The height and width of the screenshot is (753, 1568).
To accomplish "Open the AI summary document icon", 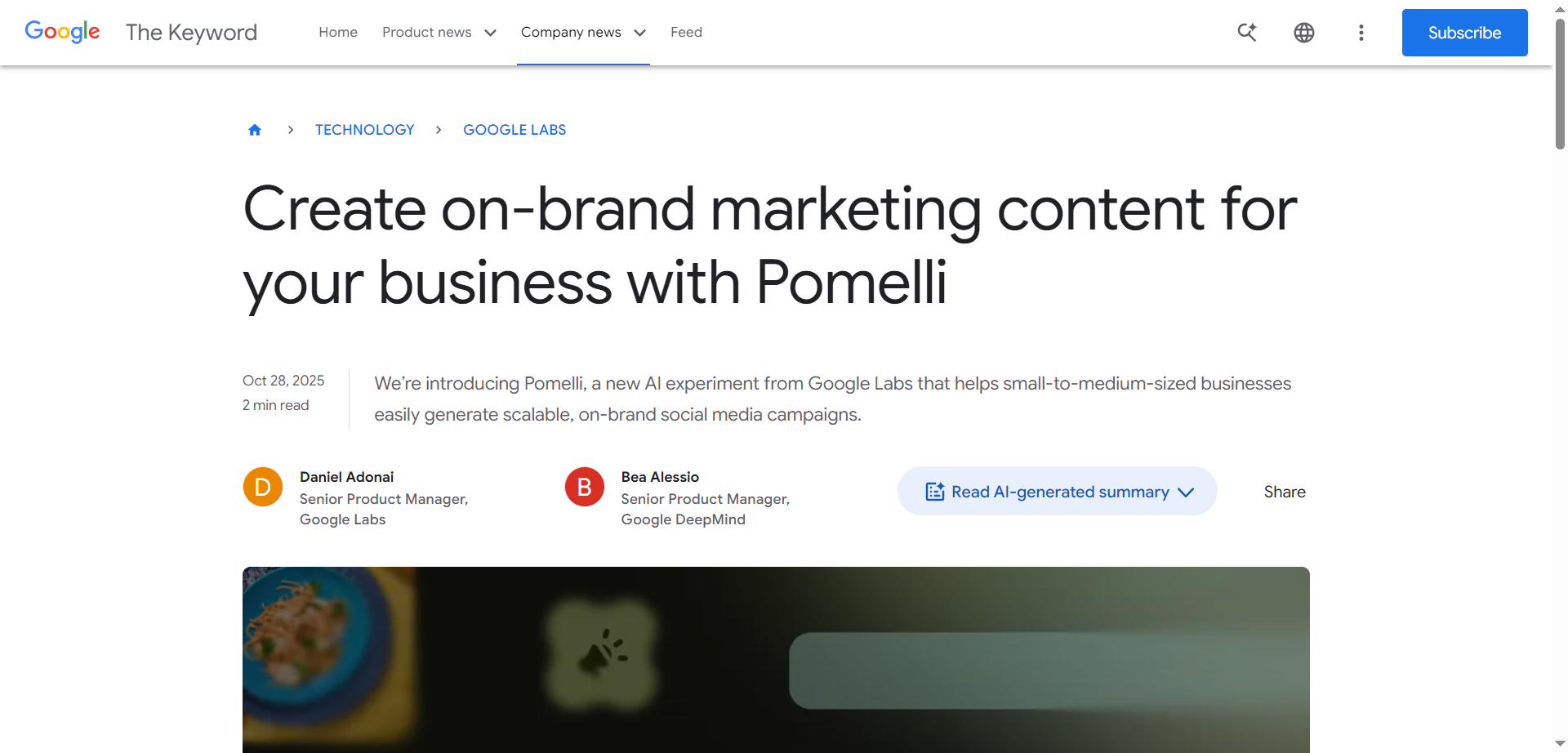I will click(933, 491).
